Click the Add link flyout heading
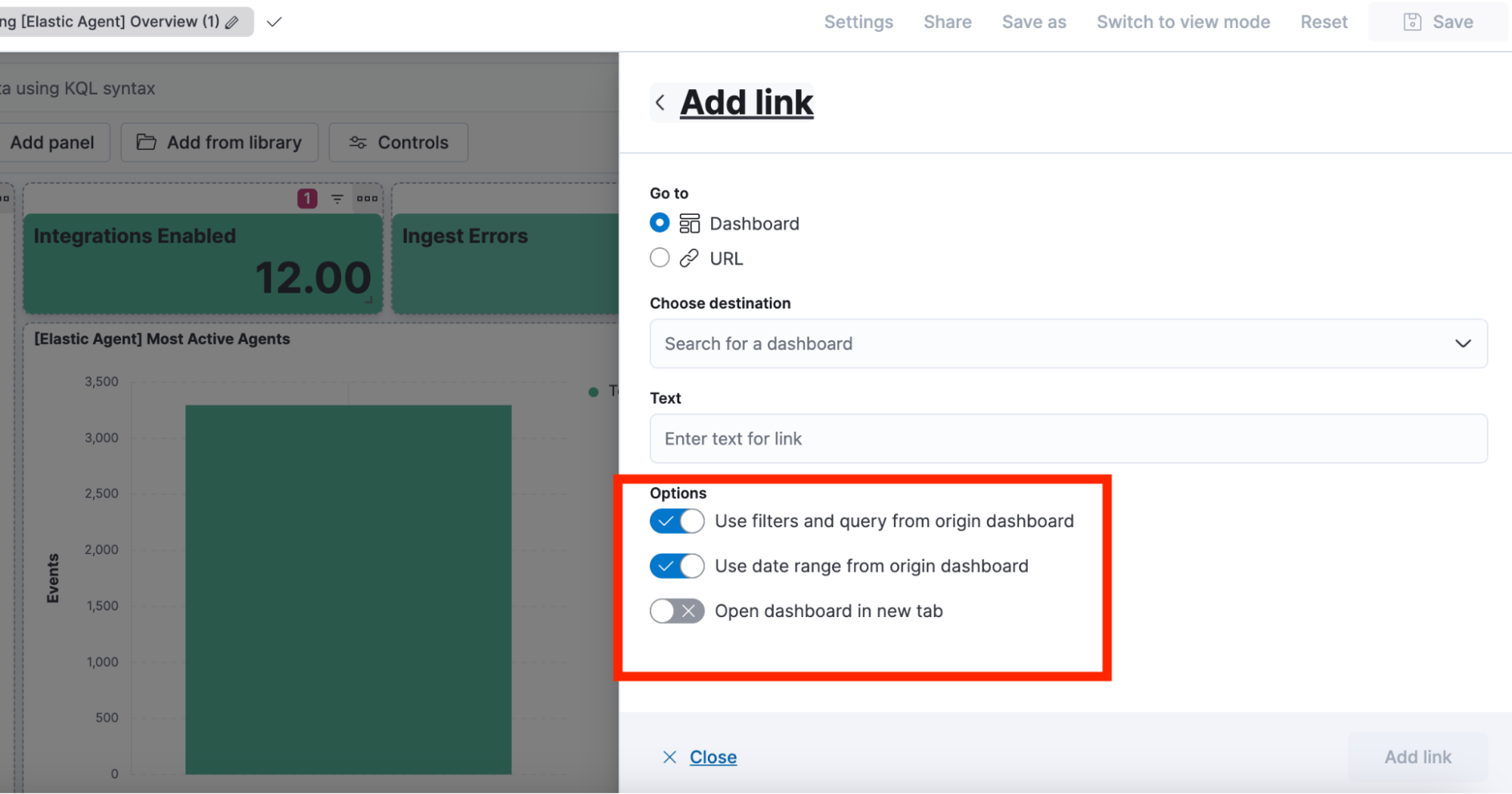Viewport: 1512px width, 794px height. click(x=747, y=102)
